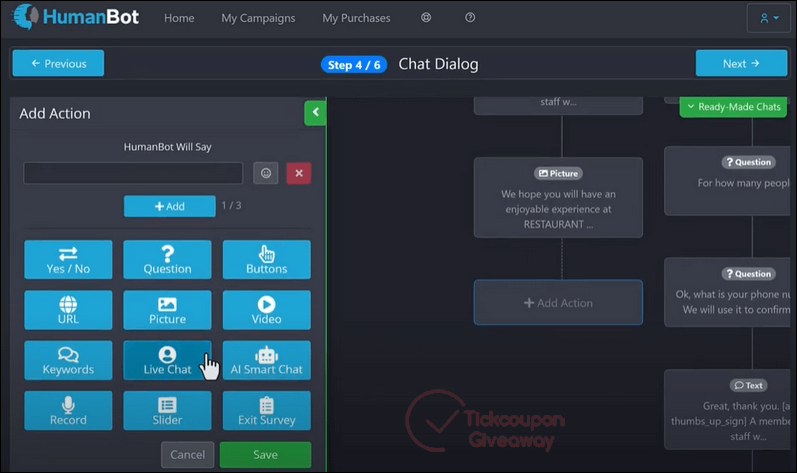Click the HumanBot Will Say text field
This screenshot has width=797, height=473.
133,173
